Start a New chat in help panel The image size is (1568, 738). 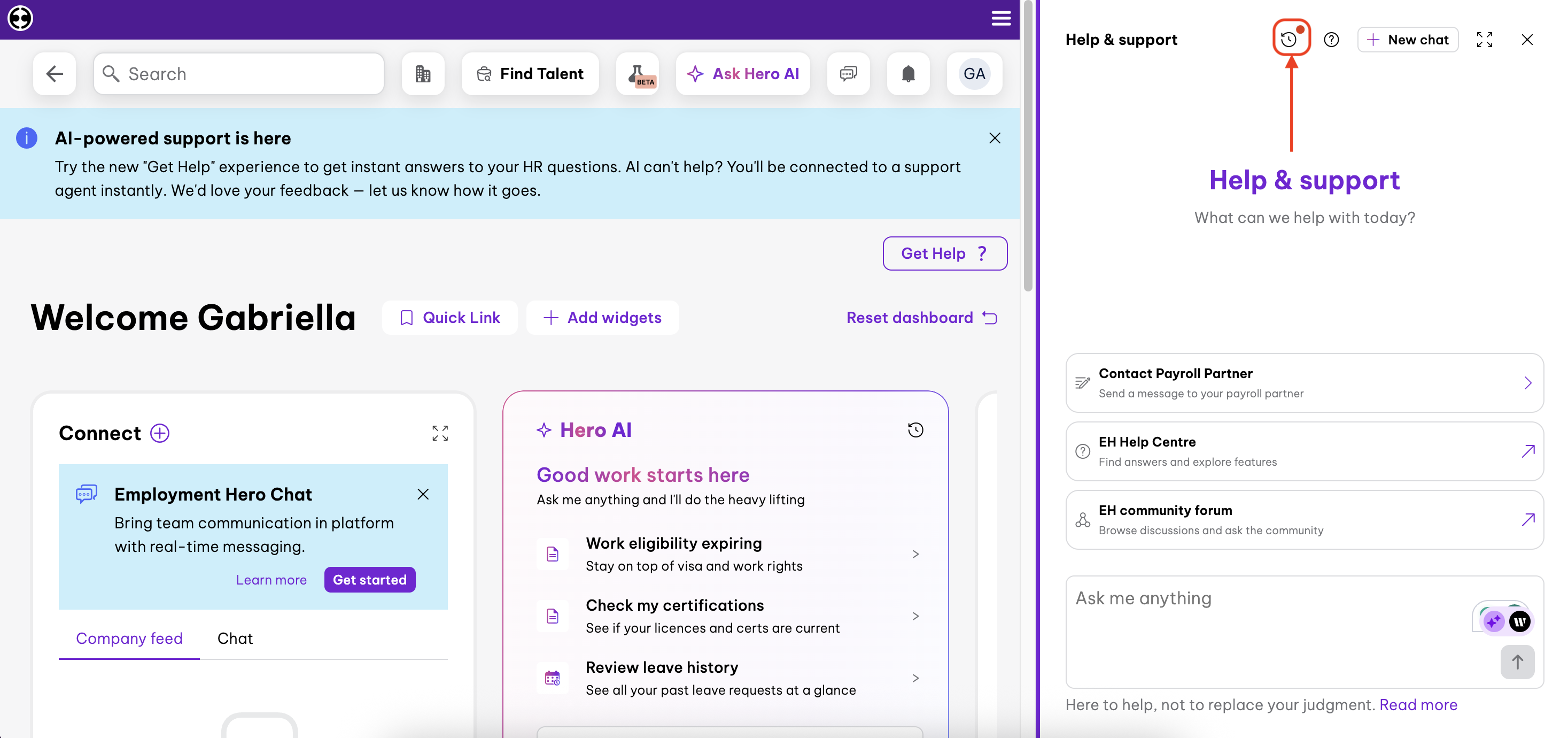tap(1407, 40)
